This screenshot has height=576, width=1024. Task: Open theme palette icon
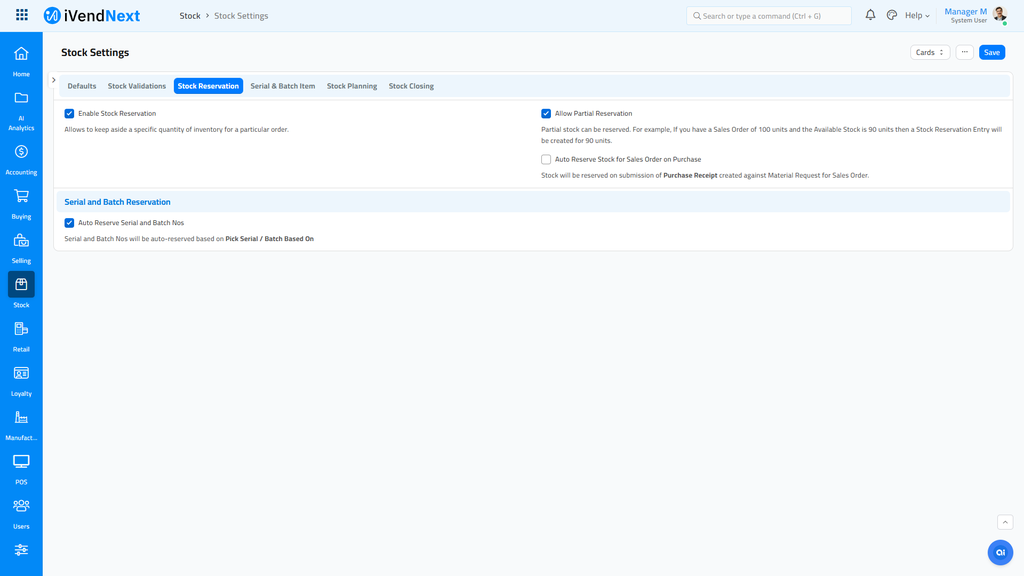point(891,15)
